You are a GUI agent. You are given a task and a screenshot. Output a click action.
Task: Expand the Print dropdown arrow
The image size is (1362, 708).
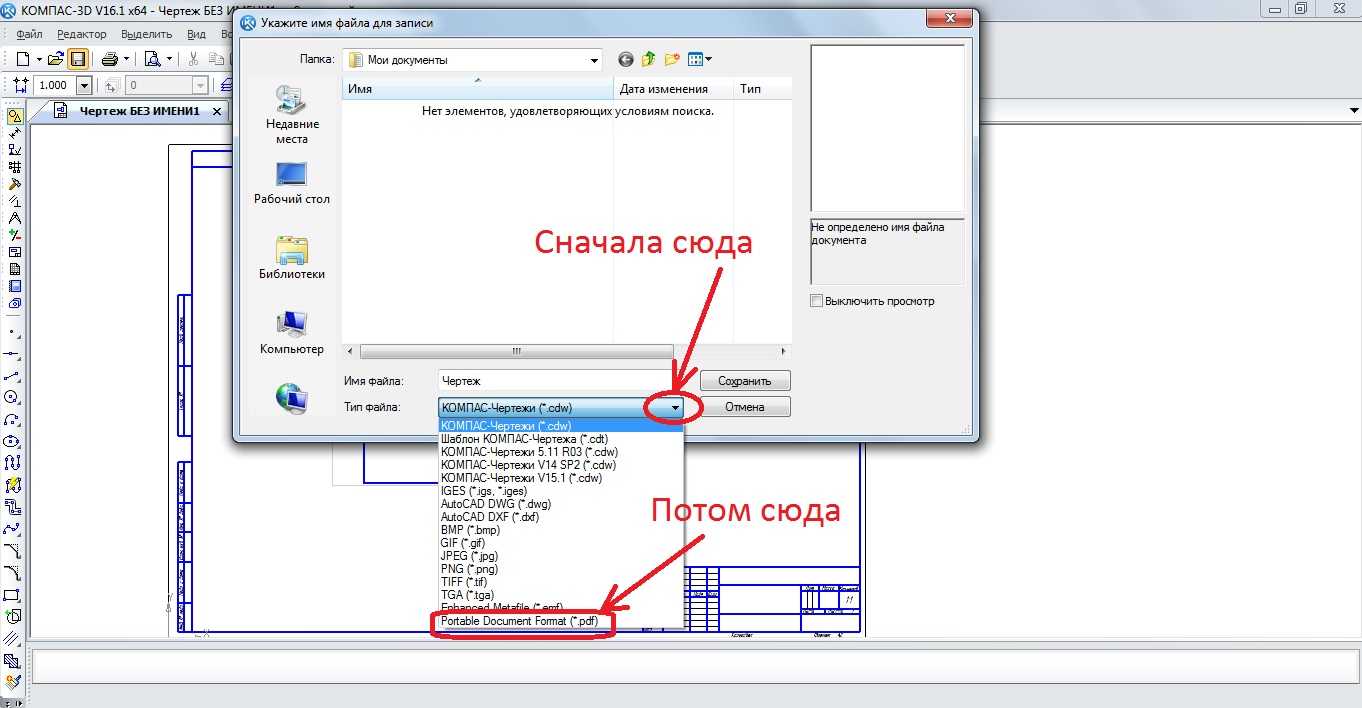(126, 59)
